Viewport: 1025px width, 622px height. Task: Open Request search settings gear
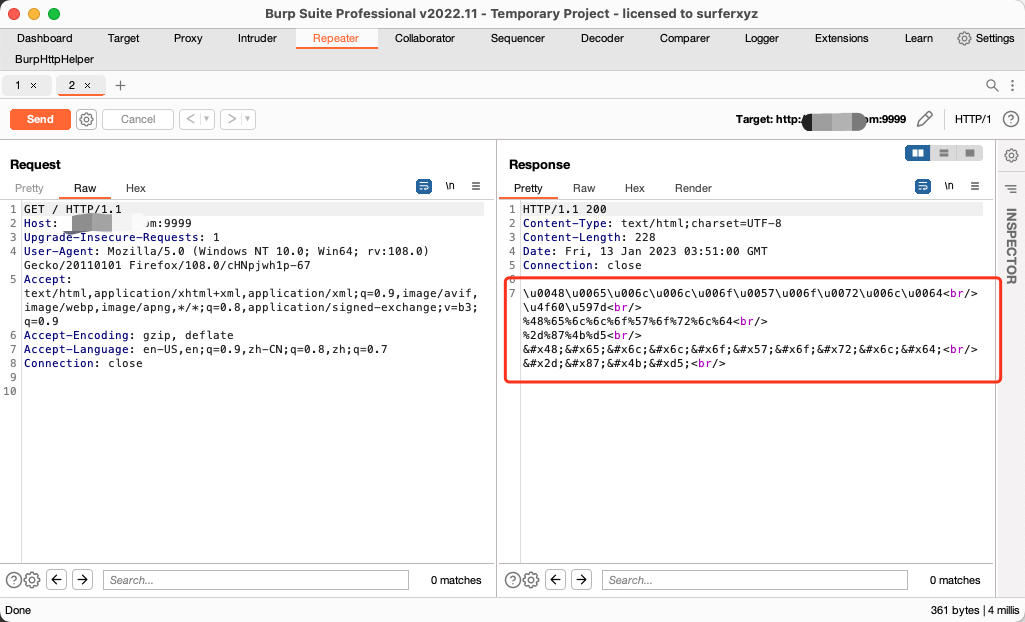32,580
